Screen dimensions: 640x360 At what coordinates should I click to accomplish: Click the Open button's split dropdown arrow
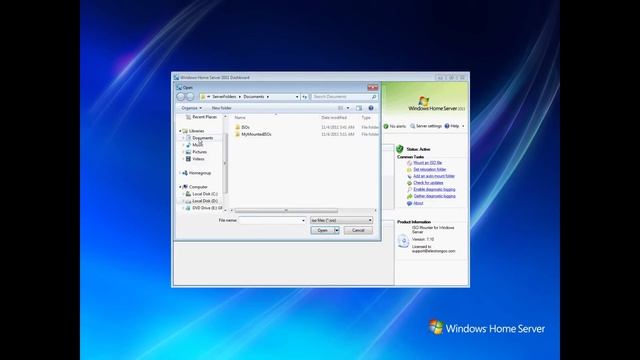(337, 231)
